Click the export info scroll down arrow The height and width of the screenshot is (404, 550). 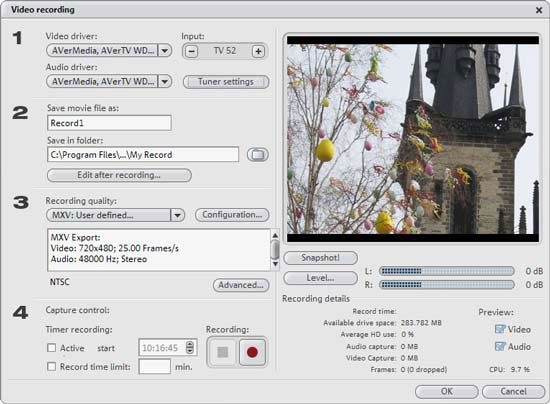(x=275, y=264)
